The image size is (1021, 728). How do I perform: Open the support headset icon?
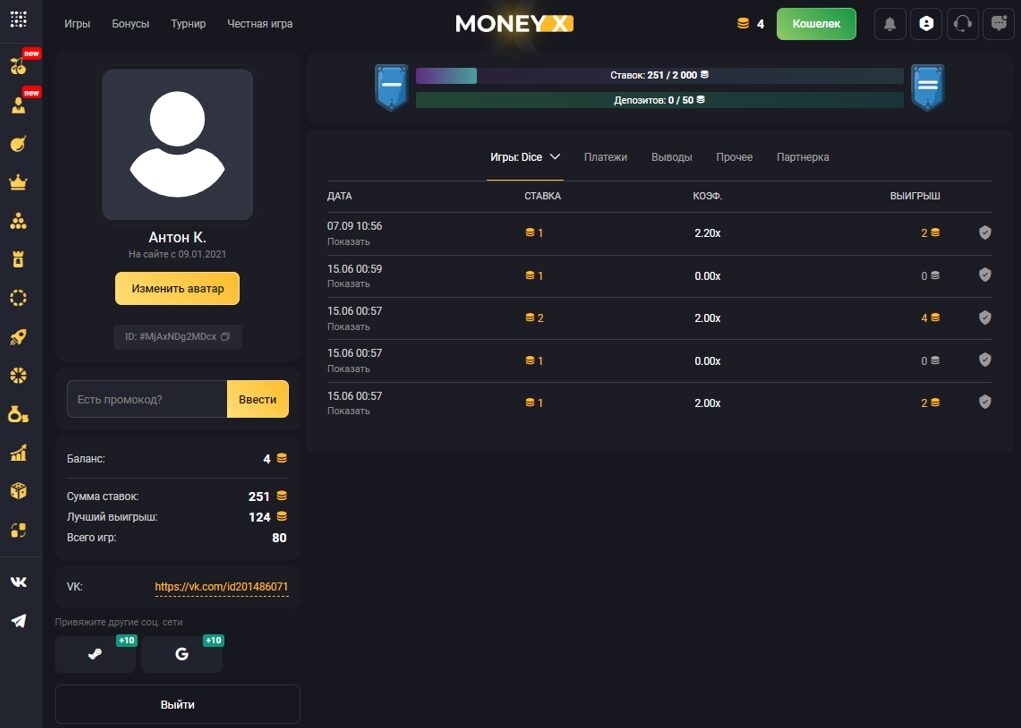coord(962,24)
